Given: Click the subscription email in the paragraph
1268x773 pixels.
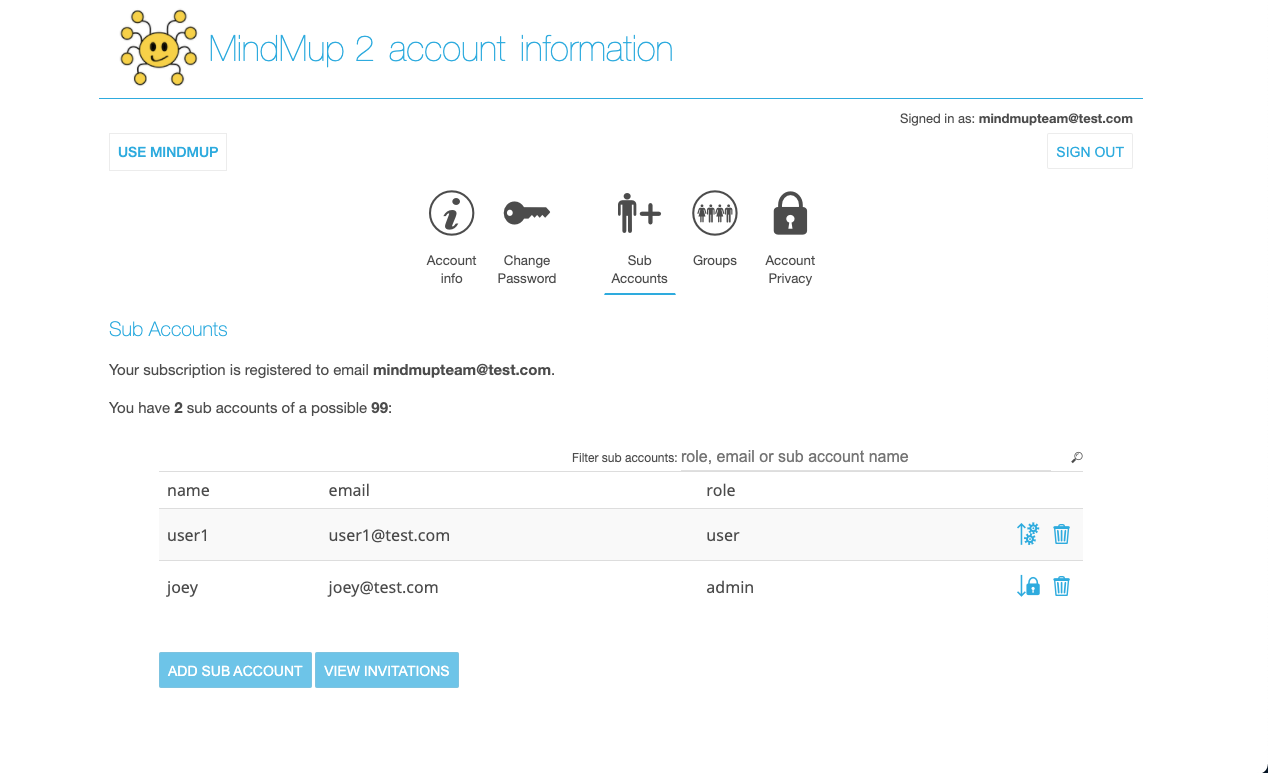Looking at the screenshot, I should click(462, 370).
